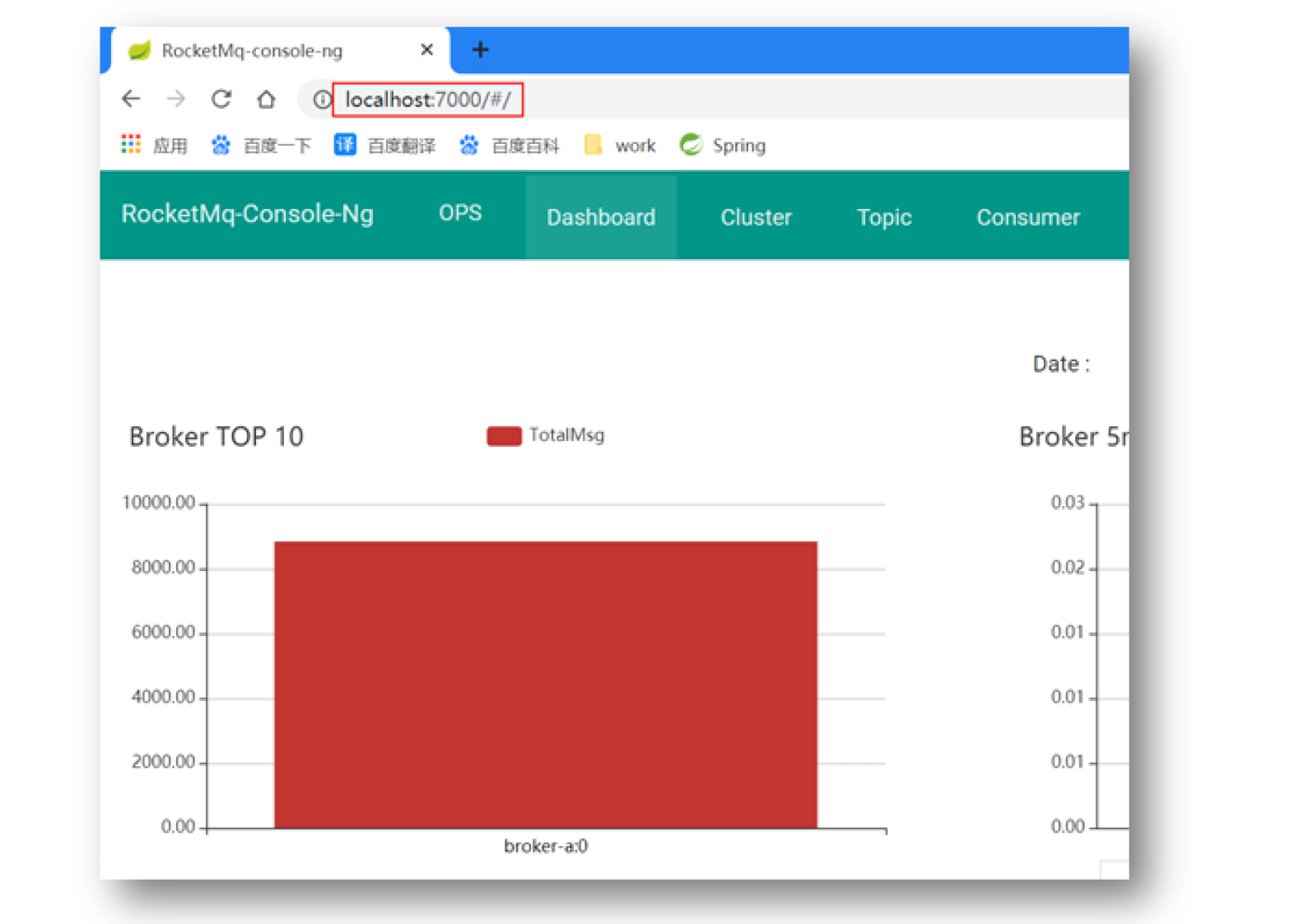Open the 百度百科 bookmark
This screenshot has width=1313, height=924.
510,146
